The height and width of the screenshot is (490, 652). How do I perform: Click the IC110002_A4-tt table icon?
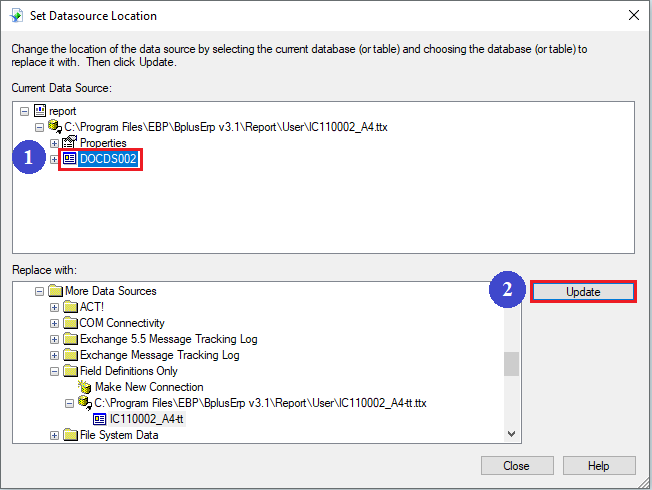(99, 419)
